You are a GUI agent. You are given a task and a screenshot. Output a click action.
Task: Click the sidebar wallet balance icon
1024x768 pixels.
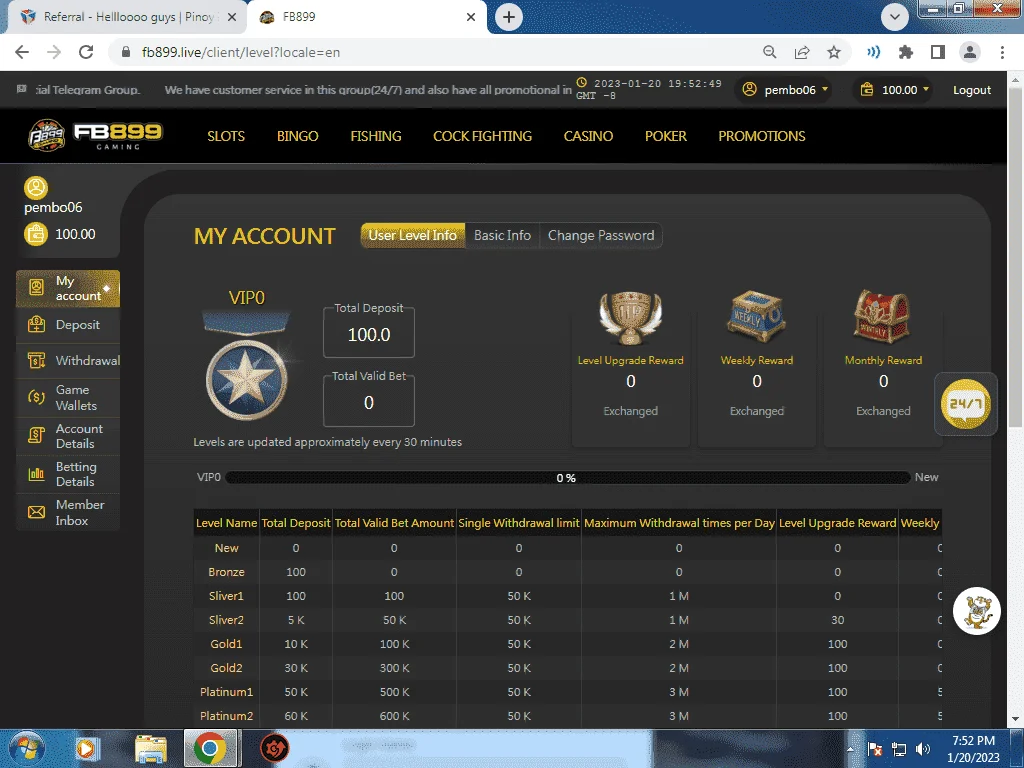(x=36, y=234)
